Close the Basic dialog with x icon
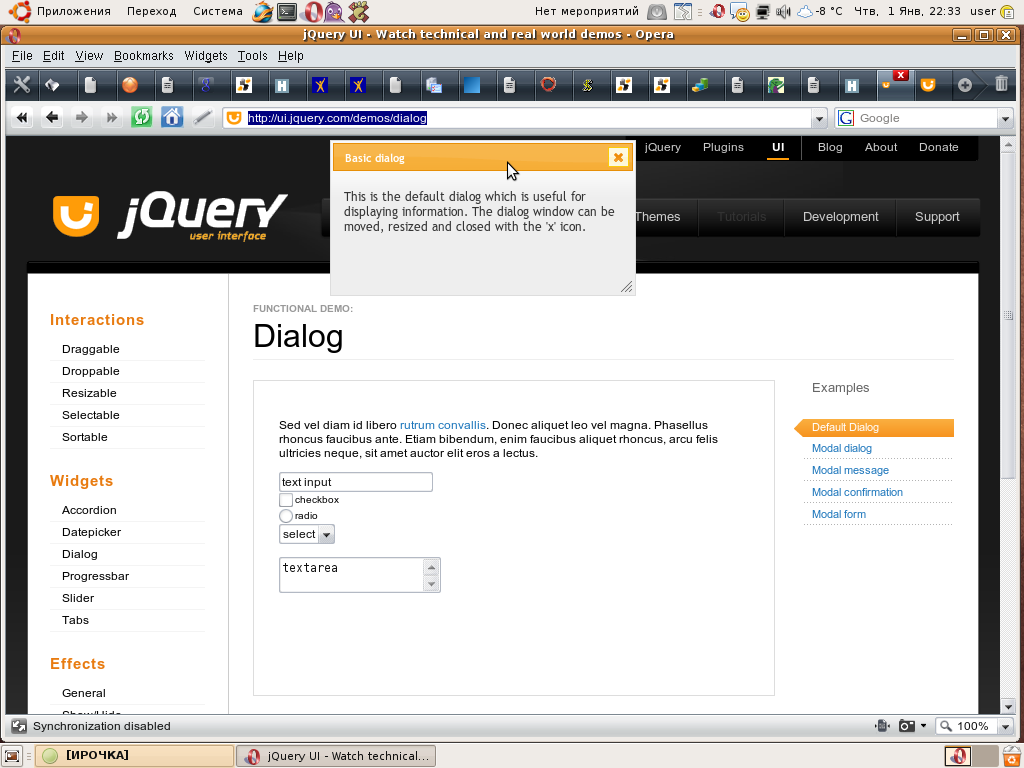The height and width of the screenshot is (768, 1024). pos(618,157)
